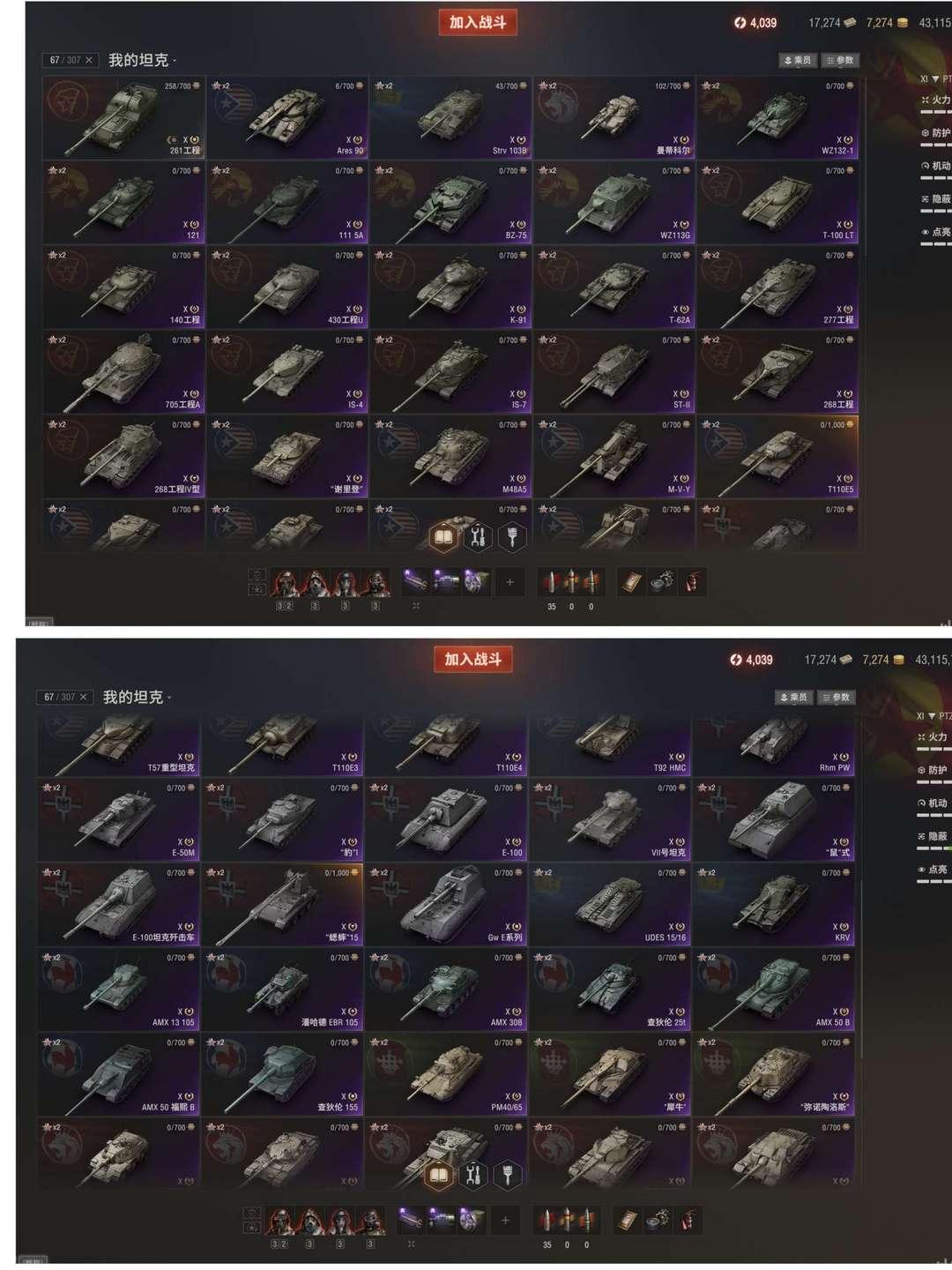Click the wrench tools icon in the lower garage view
Screen dimensions: 952x1270
(x=472, y=1174)
